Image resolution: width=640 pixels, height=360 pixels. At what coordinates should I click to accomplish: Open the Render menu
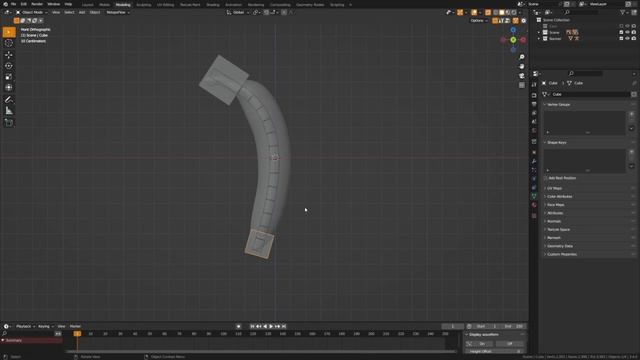pos(37,4)
